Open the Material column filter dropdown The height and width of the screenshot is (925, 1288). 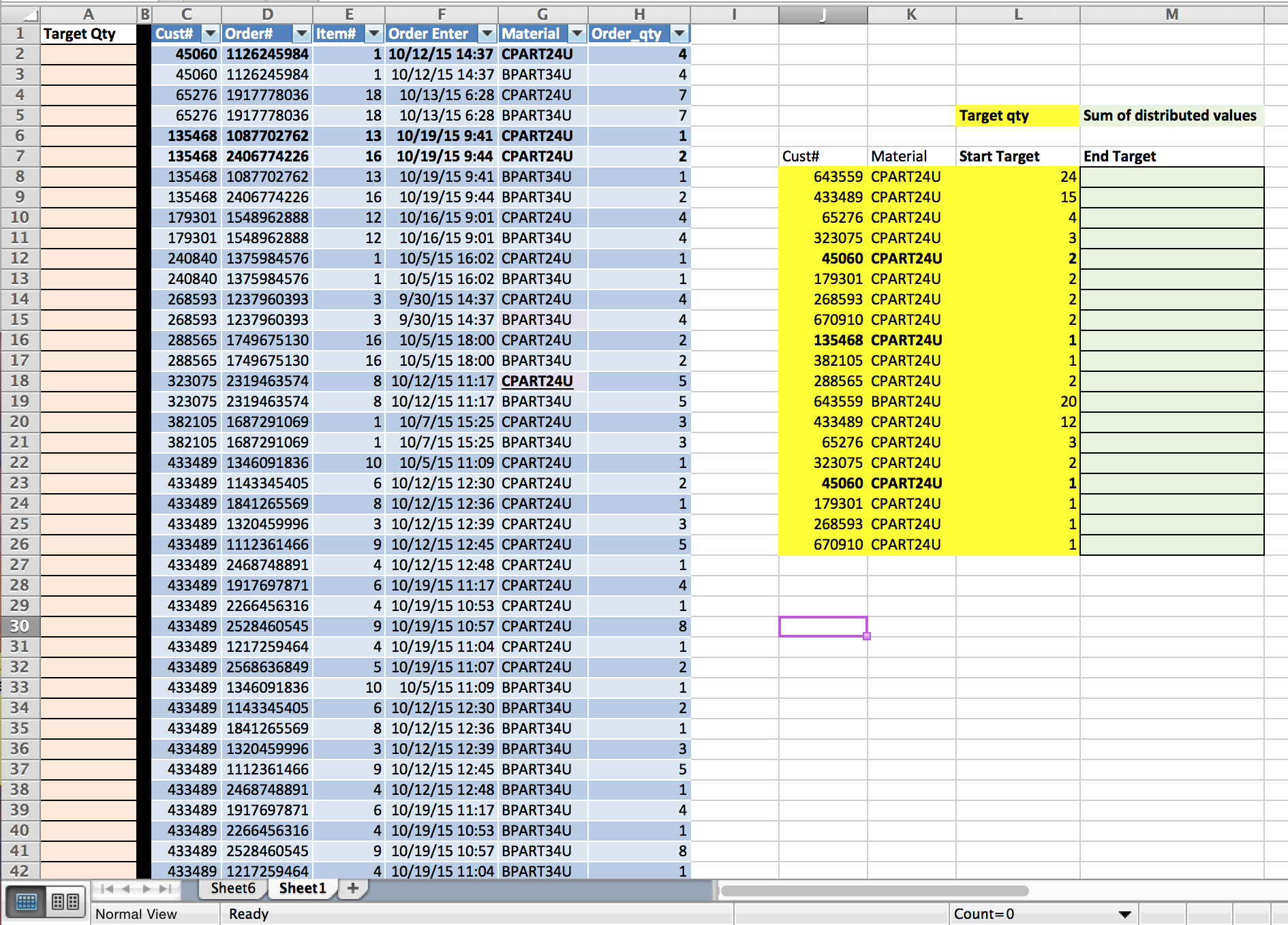(x=577, y=33)
